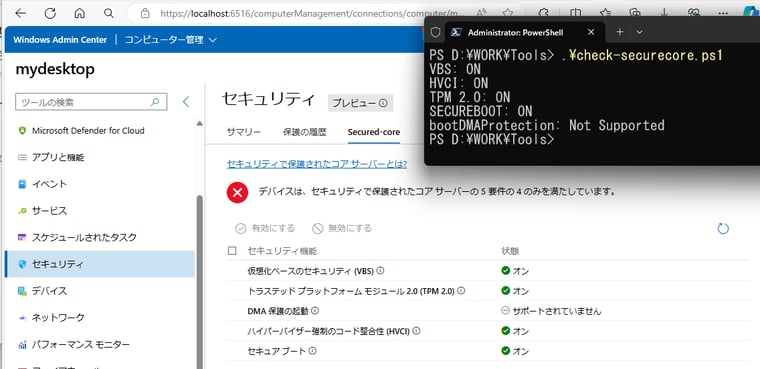Open browser extensions puzzle icon
The image size is (760, 369).
(x=544, y=13)
